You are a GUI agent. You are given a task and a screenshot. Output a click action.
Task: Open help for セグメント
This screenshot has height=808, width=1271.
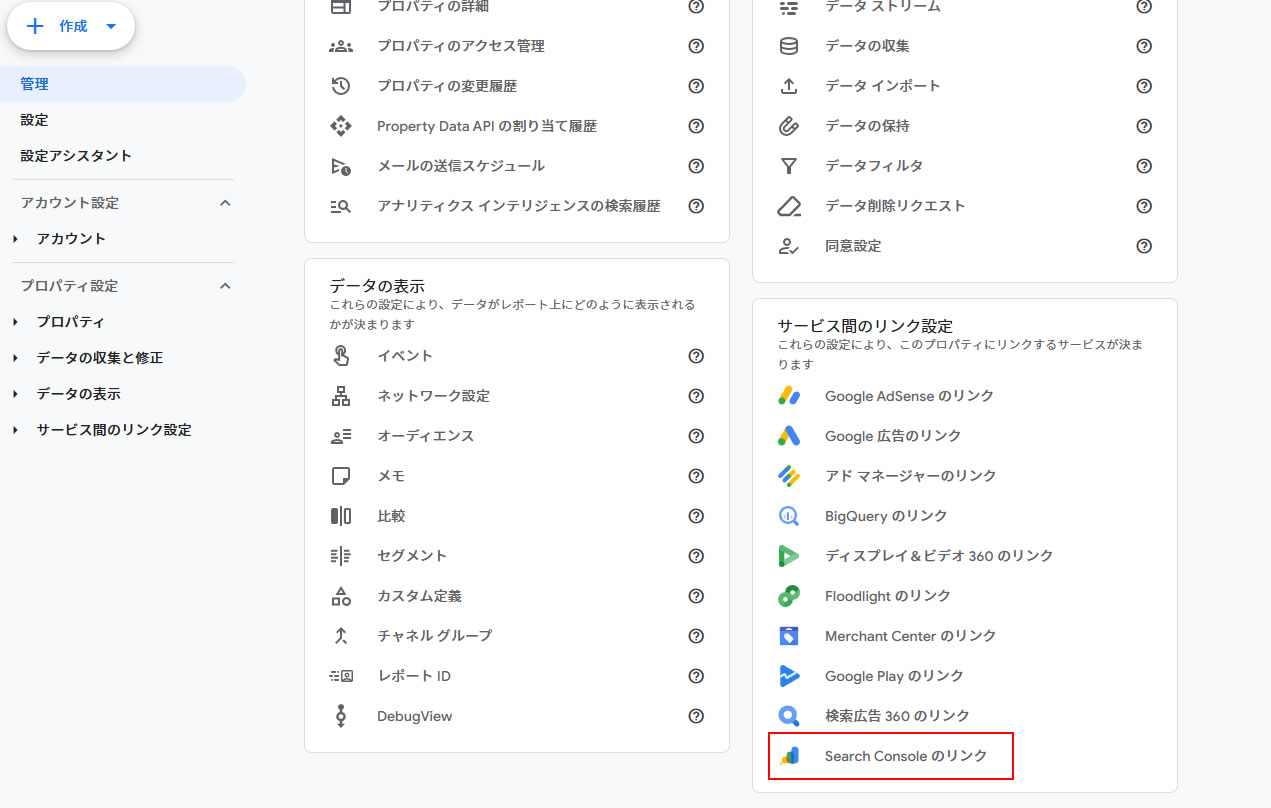[696, 556]
